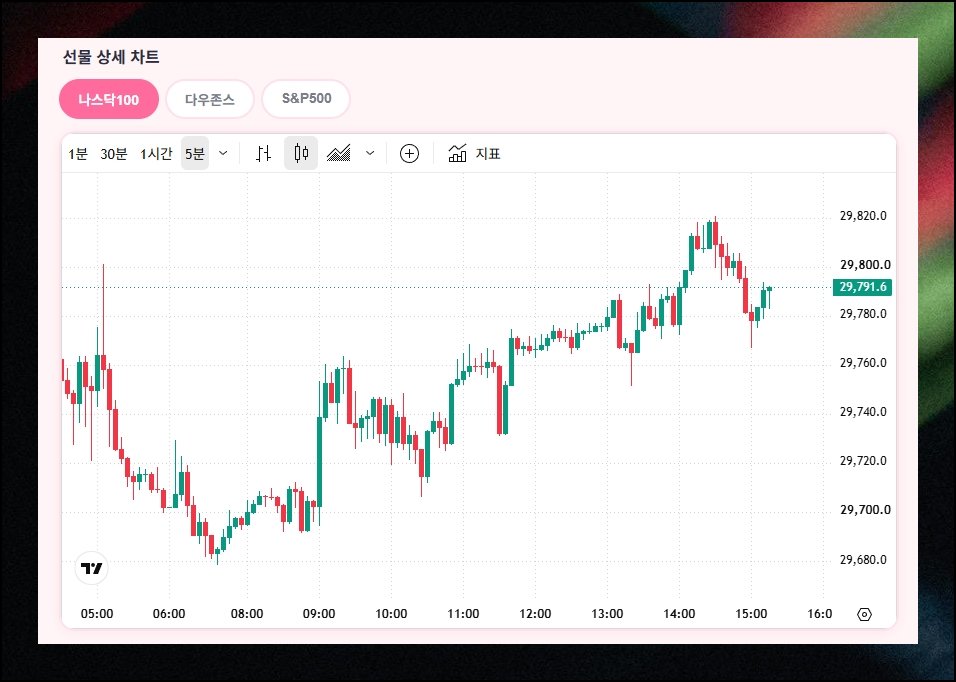Viewport: 956px width, 682px height.
Task: Click the 05:00 time axis label
Action: point(97,614)
